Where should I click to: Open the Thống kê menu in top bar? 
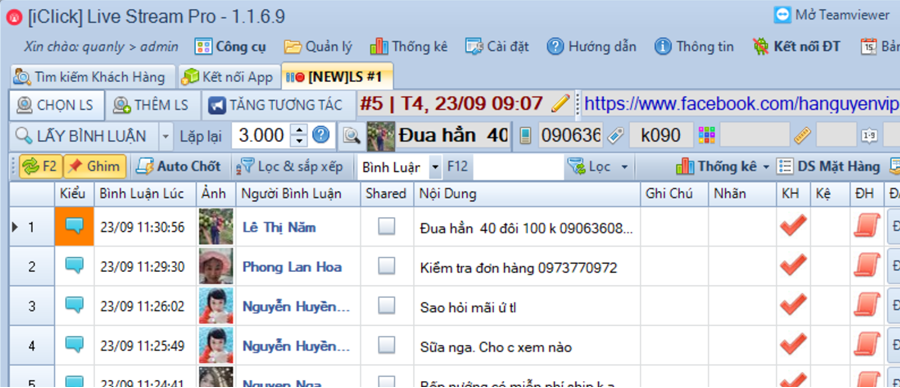(409, 46)
